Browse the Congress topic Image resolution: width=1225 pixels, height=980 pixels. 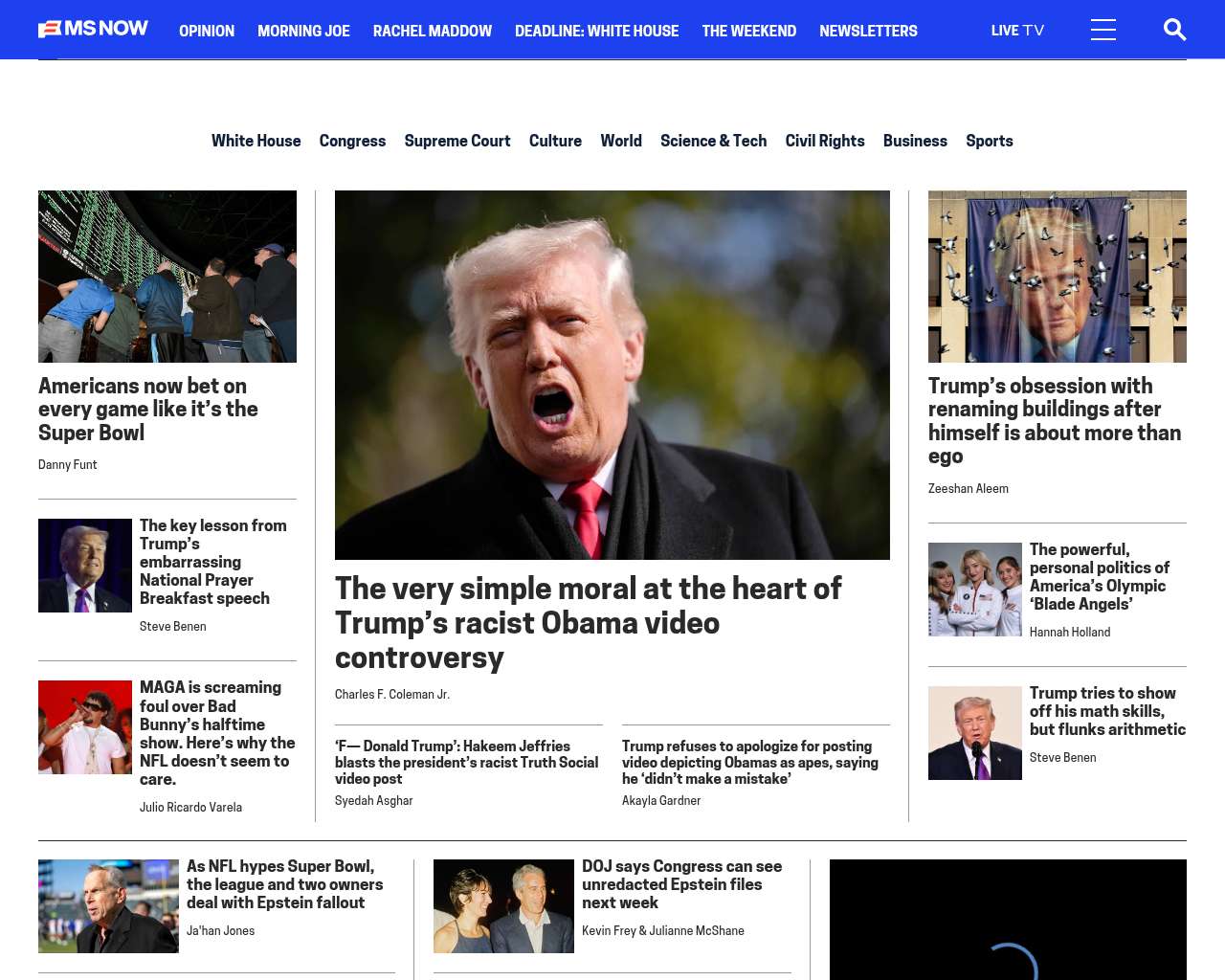coord(352,141)
